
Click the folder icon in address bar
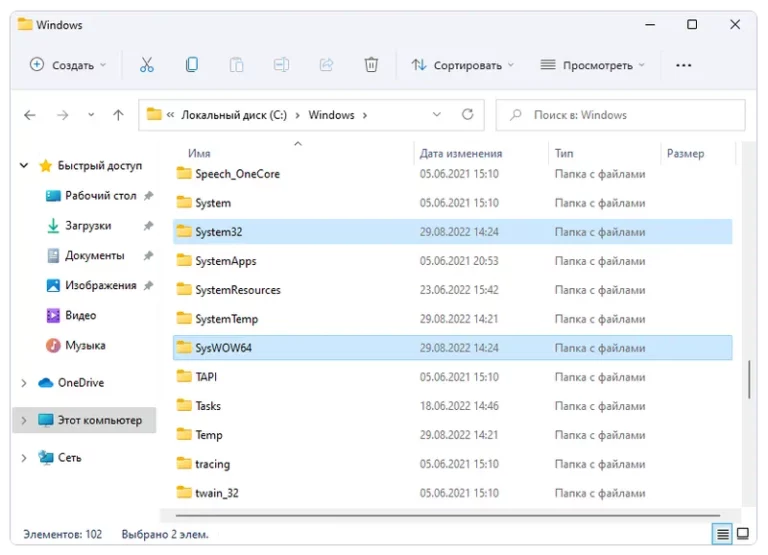coord(154,115)
